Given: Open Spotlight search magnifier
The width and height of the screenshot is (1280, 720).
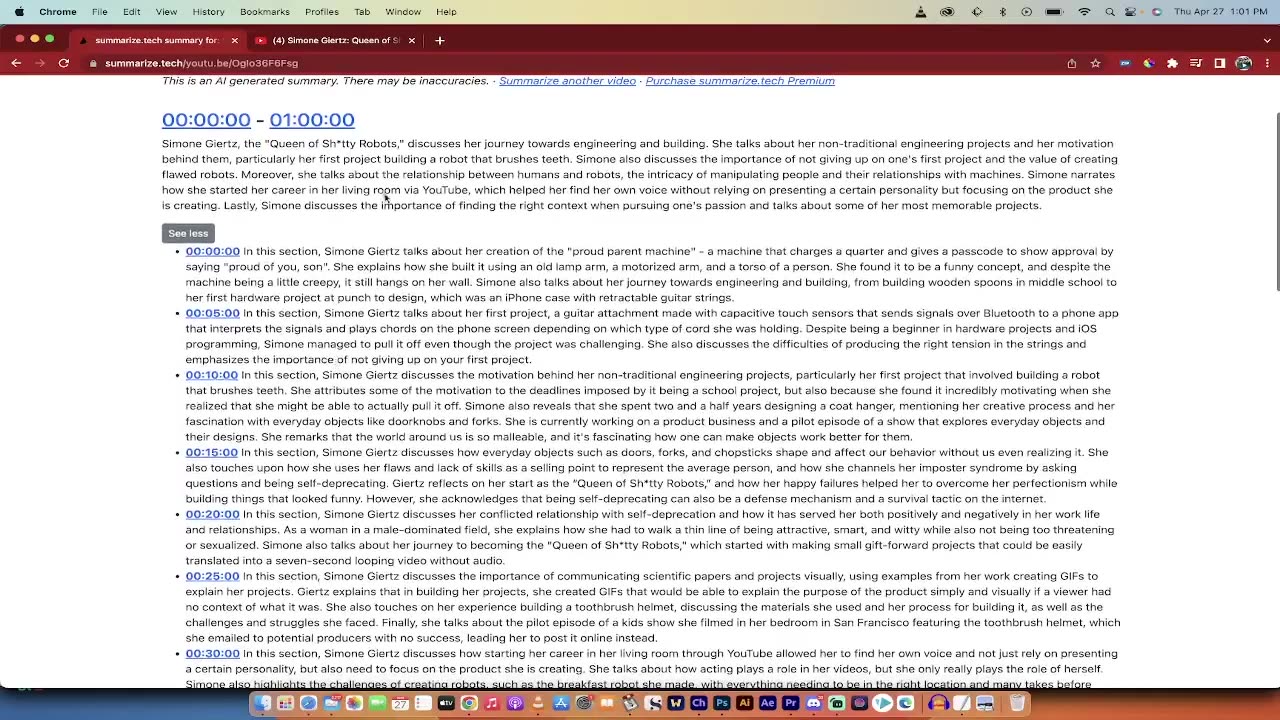Looking at the screenshot, I should pyautogui.click(x=1110, y=12).
